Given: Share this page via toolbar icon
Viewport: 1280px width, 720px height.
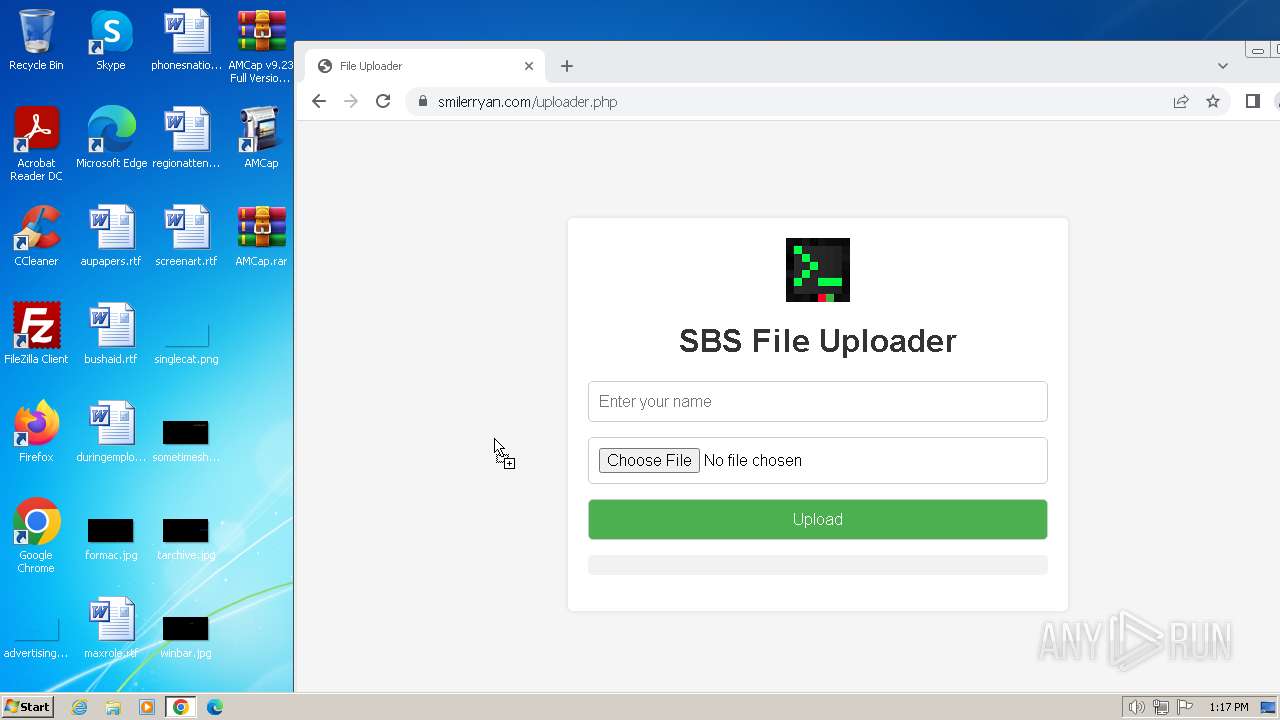Looking at the screenshot, I should (1181, 101).
